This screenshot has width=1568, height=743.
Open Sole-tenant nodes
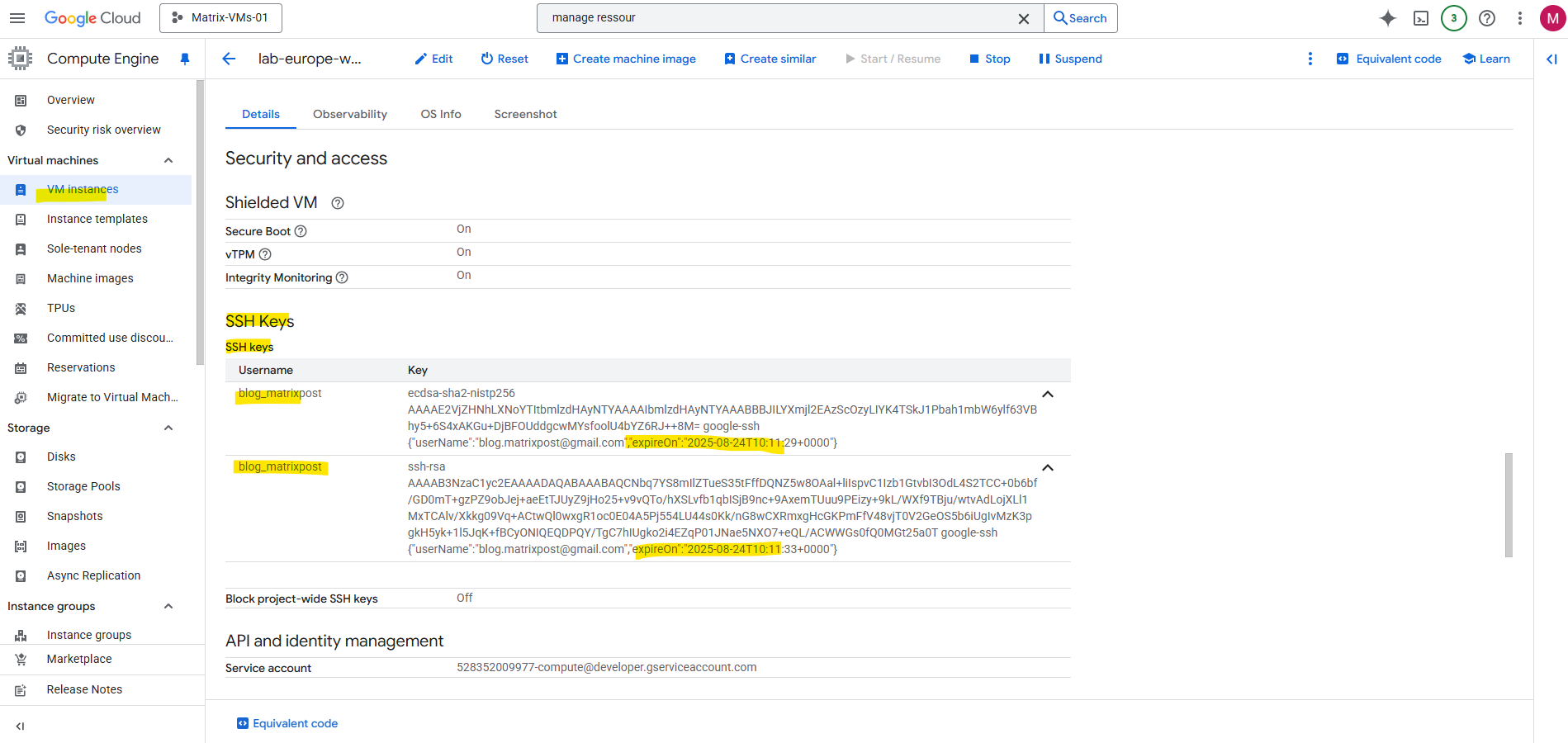[x=96, y=248]
